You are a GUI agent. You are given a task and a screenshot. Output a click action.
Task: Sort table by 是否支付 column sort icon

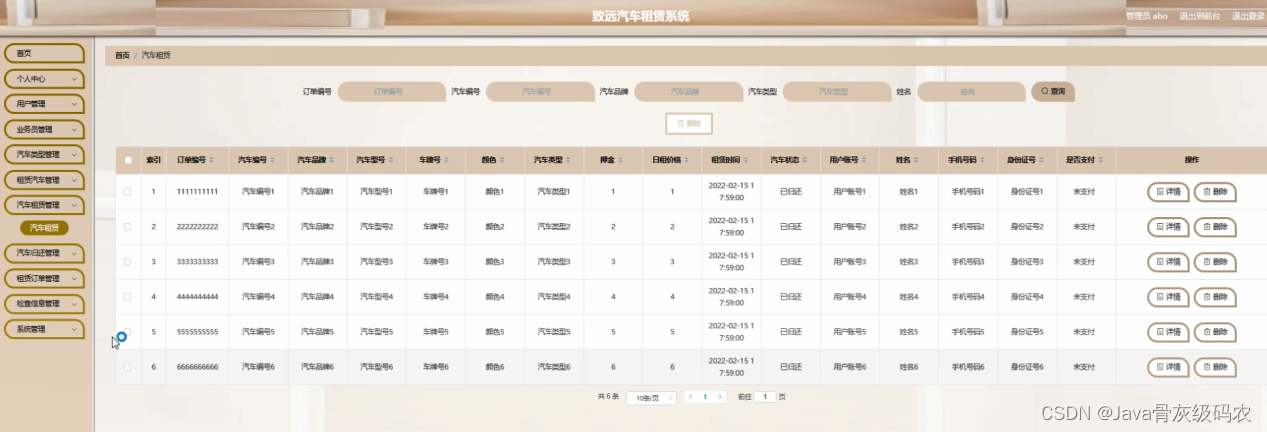pos(1100,160)
